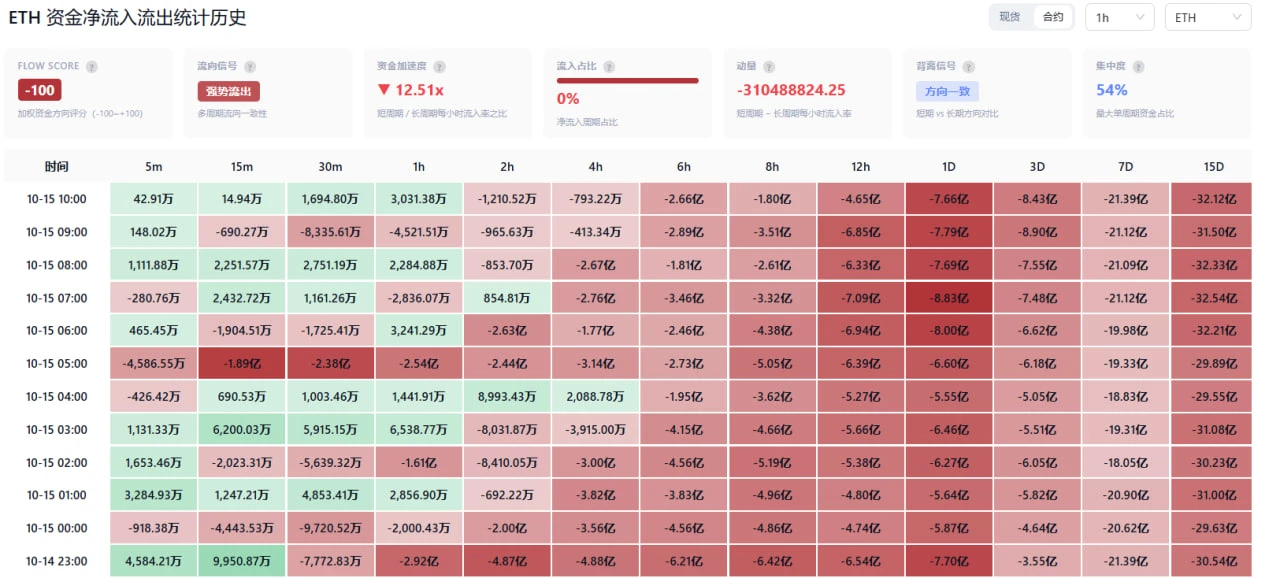The height and width of the screenshot is (578, 1280).
Task: Click the 42.91万 cell in the 5m column
Action: [153, 199]
